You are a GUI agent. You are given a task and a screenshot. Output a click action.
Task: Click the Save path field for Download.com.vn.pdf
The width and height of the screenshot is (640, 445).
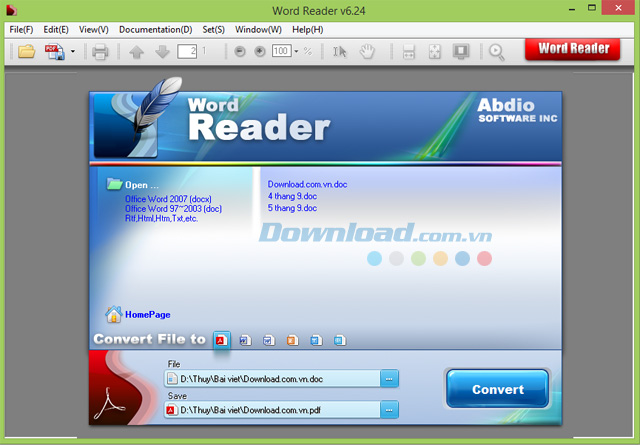click(x=273, y=410)
